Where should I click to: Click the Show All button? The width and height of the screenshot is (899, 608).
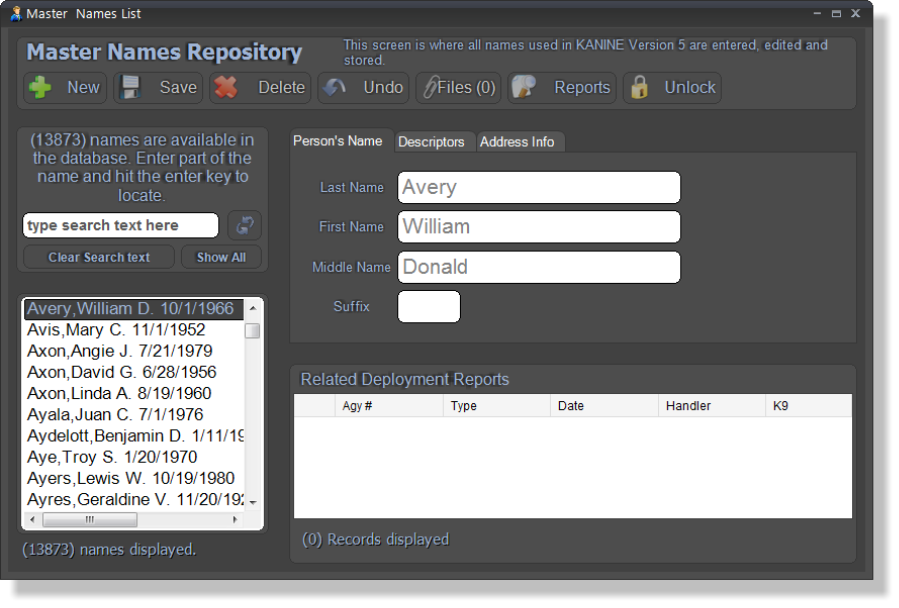[221, 257]
